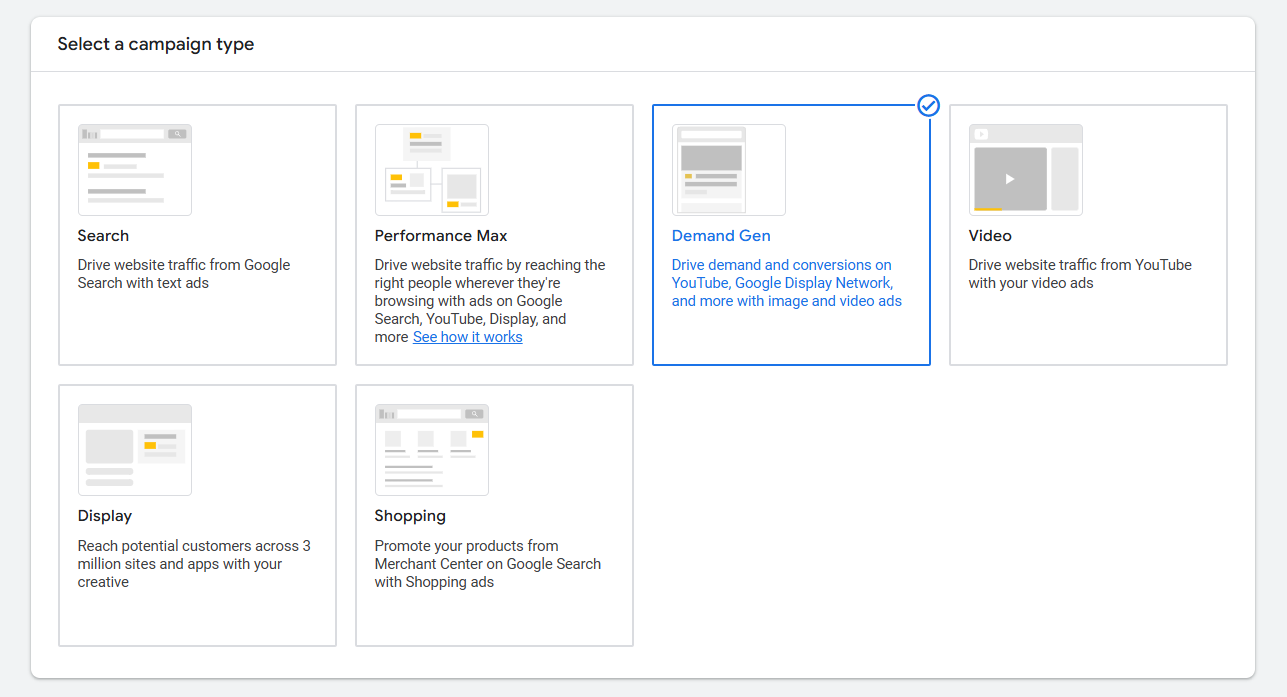Click the Display '3 million sites' description

coord(194,564)
